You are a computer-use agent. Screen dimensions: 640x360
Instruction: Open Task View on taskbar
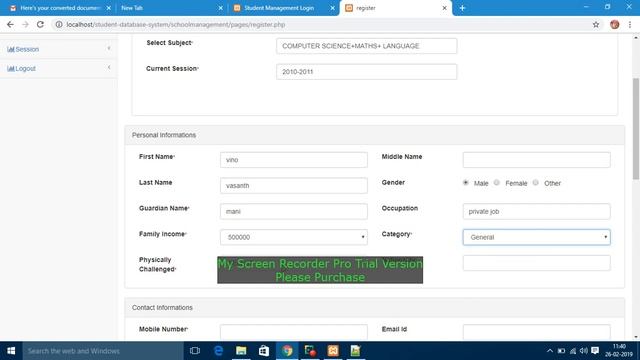[x=195, y=351]
